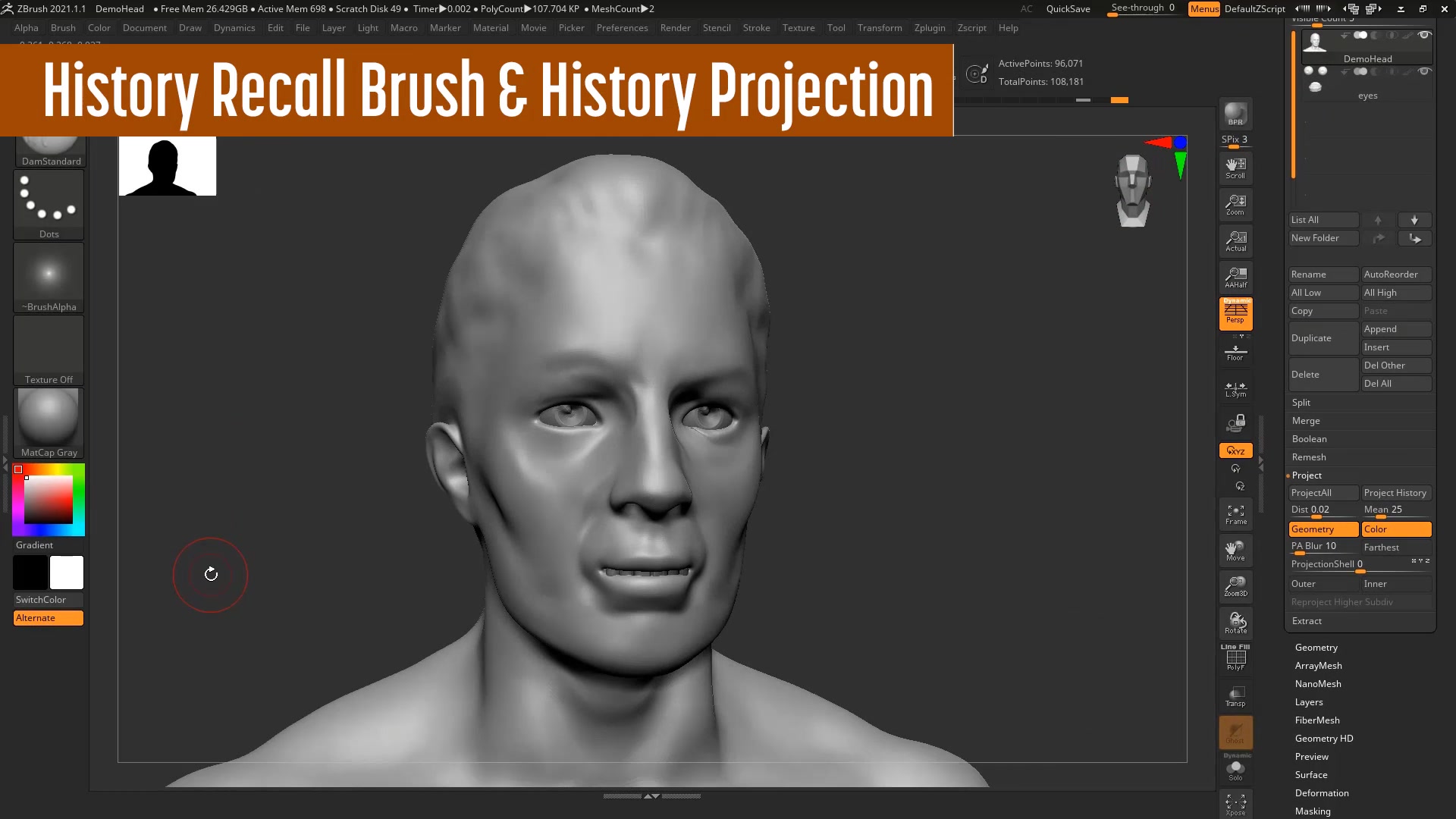Click the BPR render icon
Image resolution: width=1456 pixels, height=819 pixels.
pos(1235,114)
